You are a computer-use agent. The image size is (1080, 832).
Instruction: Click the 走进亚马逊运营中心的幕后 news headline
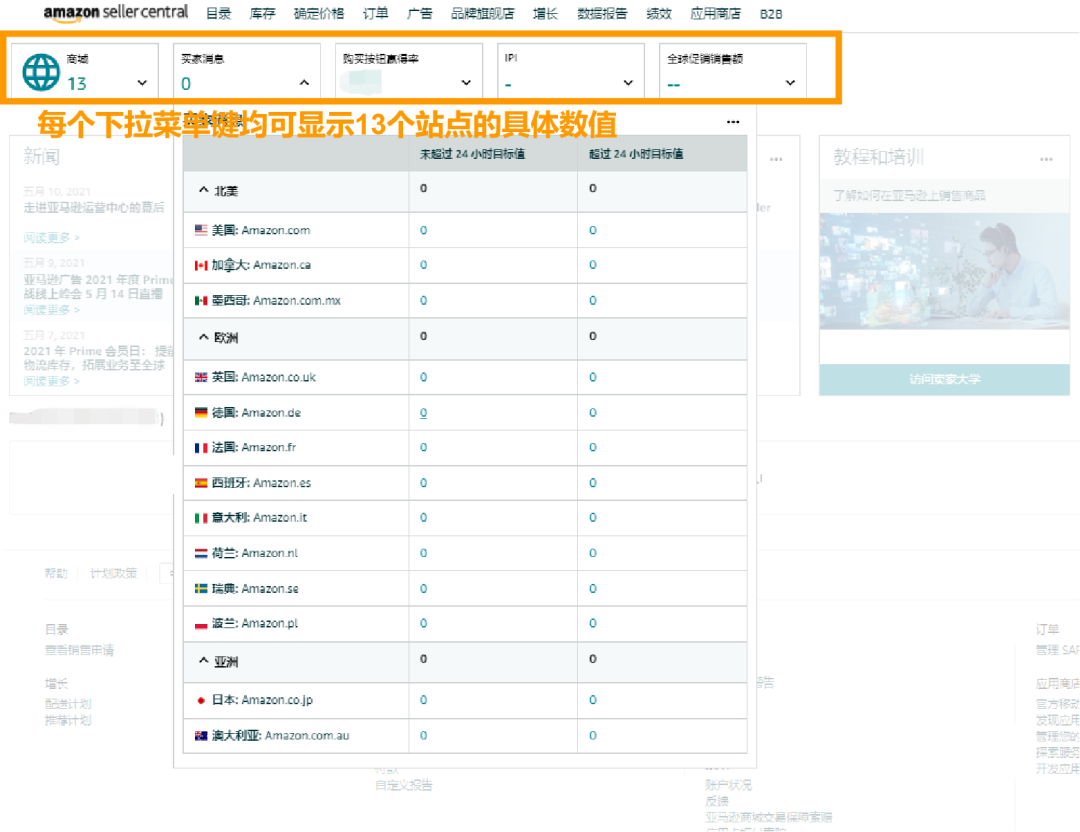94,207
